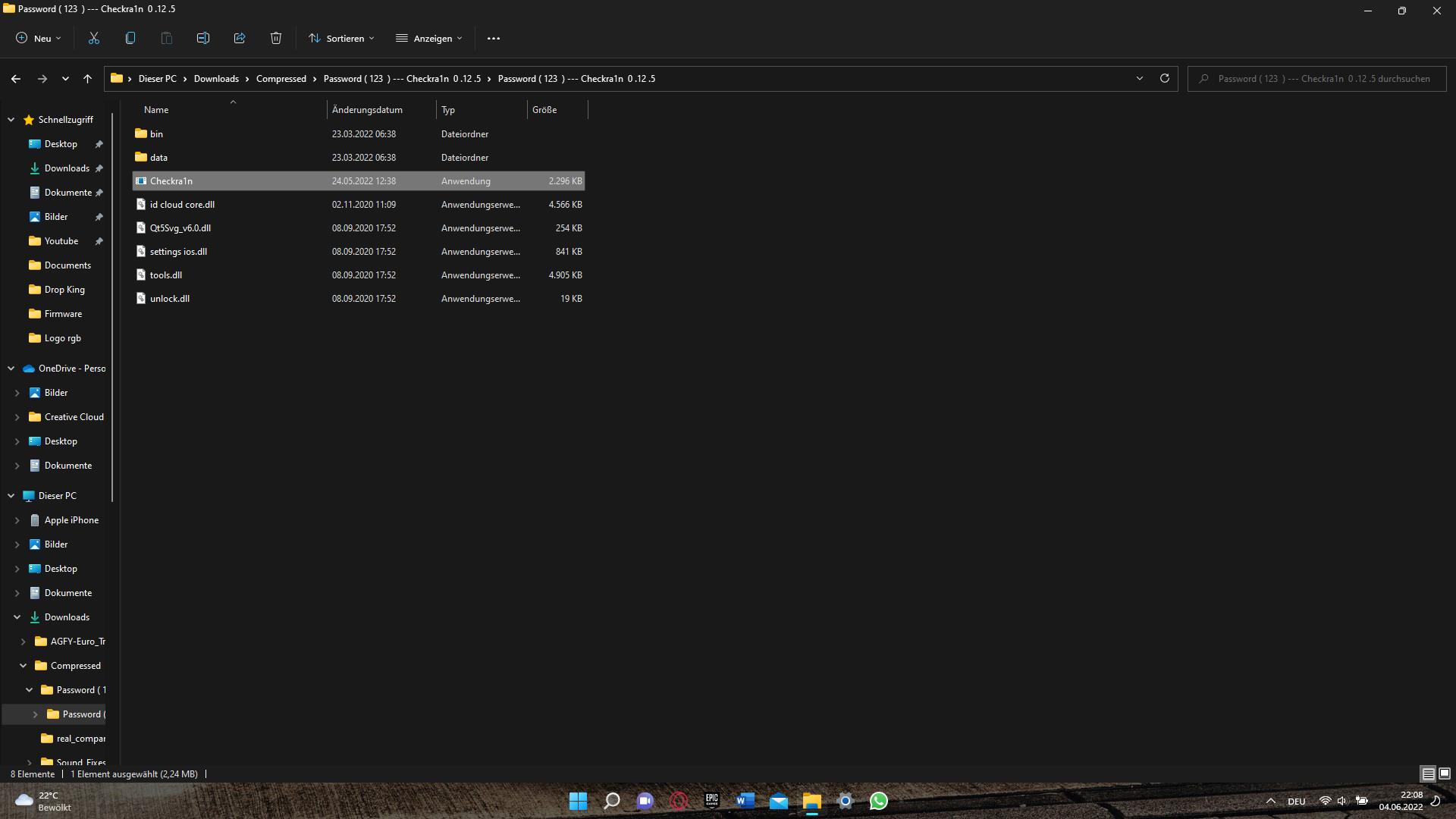Expand the Apple iPhone tree node
This screenshot has height=819, width=1456.
(x=17, y=520)
